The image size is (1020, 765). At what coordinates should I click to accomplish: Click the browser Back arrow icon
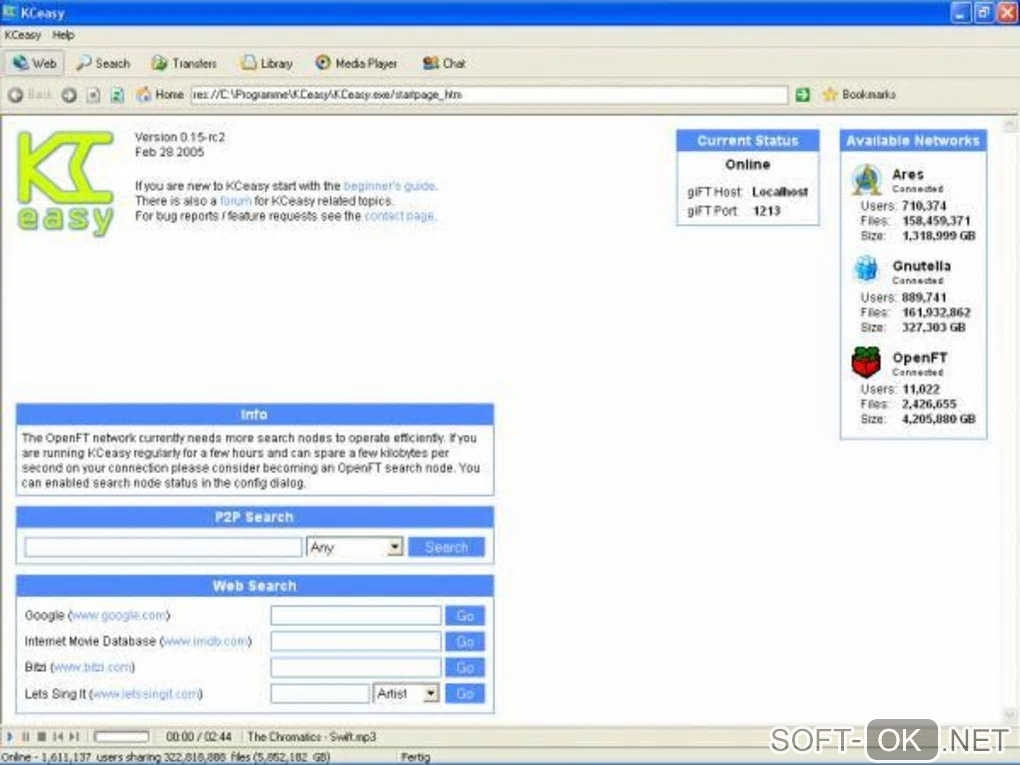click(x=16, y=95)
